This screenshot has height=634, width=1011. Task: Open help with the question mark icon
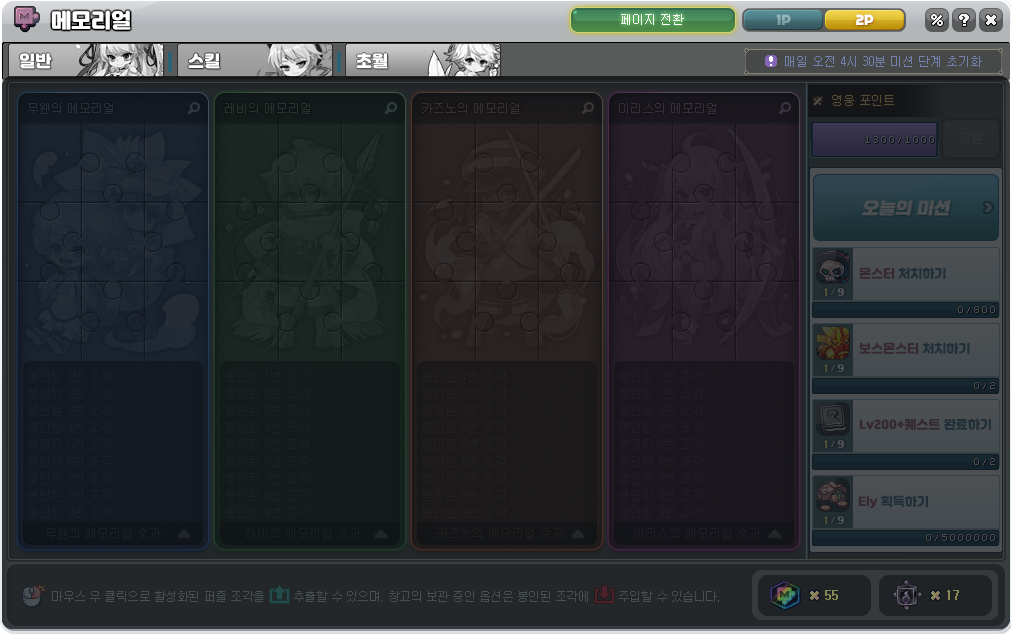(x=963, y=20)
